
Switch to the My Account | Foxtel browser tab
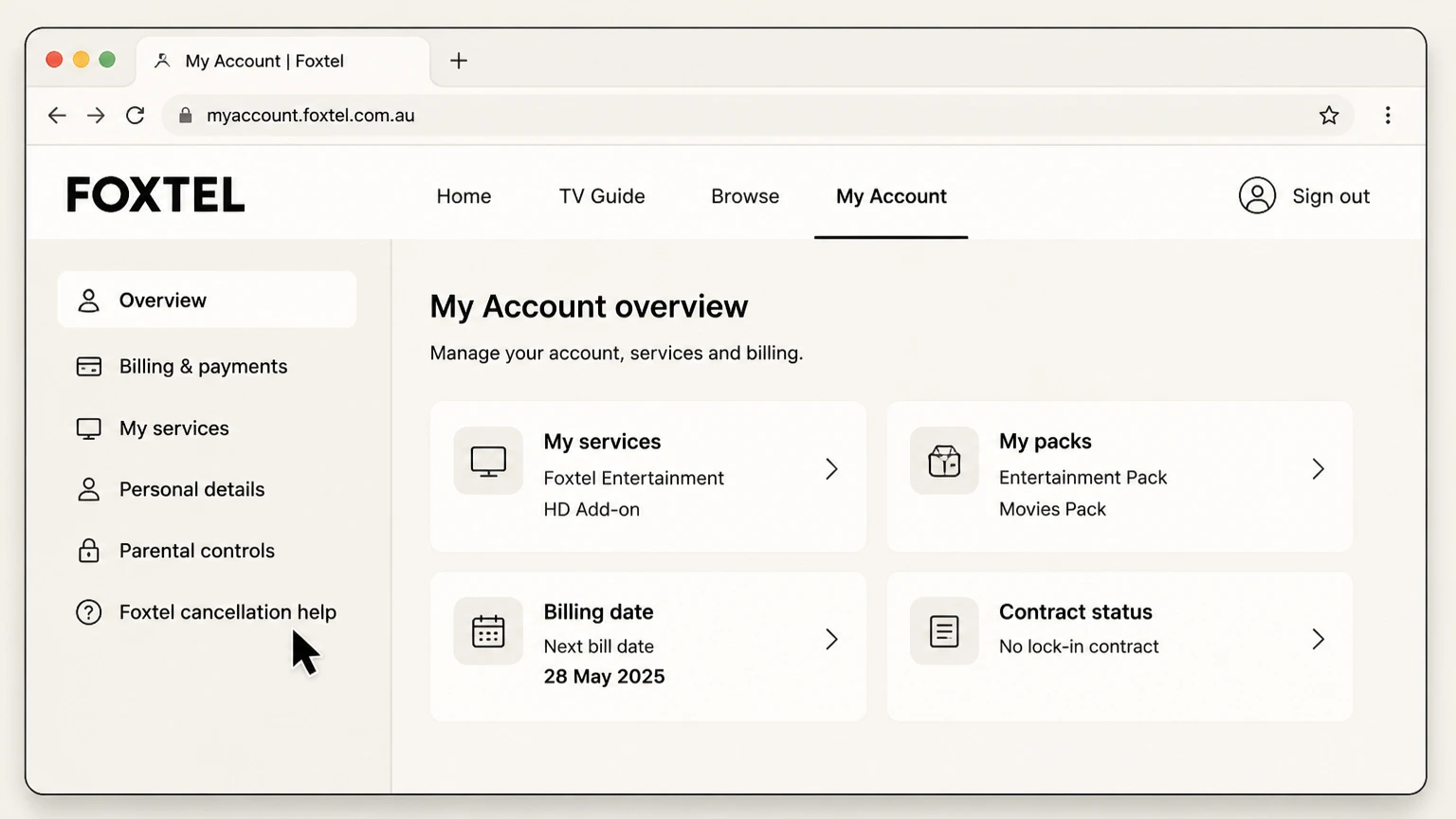point(283,61)
